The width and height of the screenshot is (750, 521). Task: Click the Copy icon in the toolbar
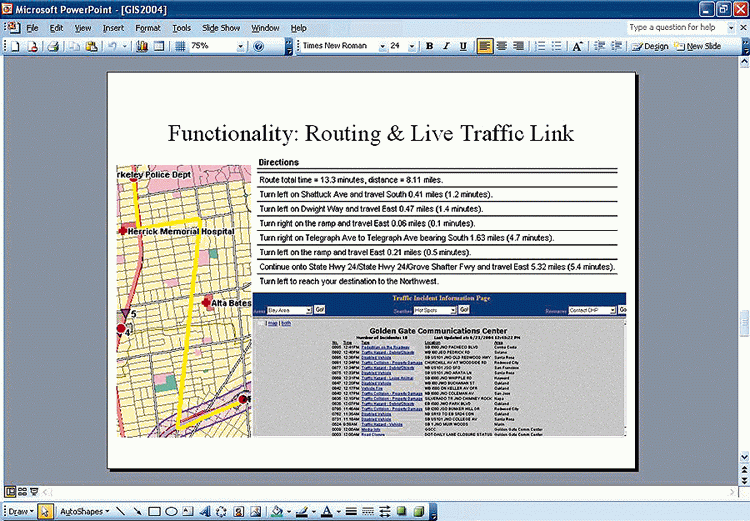(75, 46)
